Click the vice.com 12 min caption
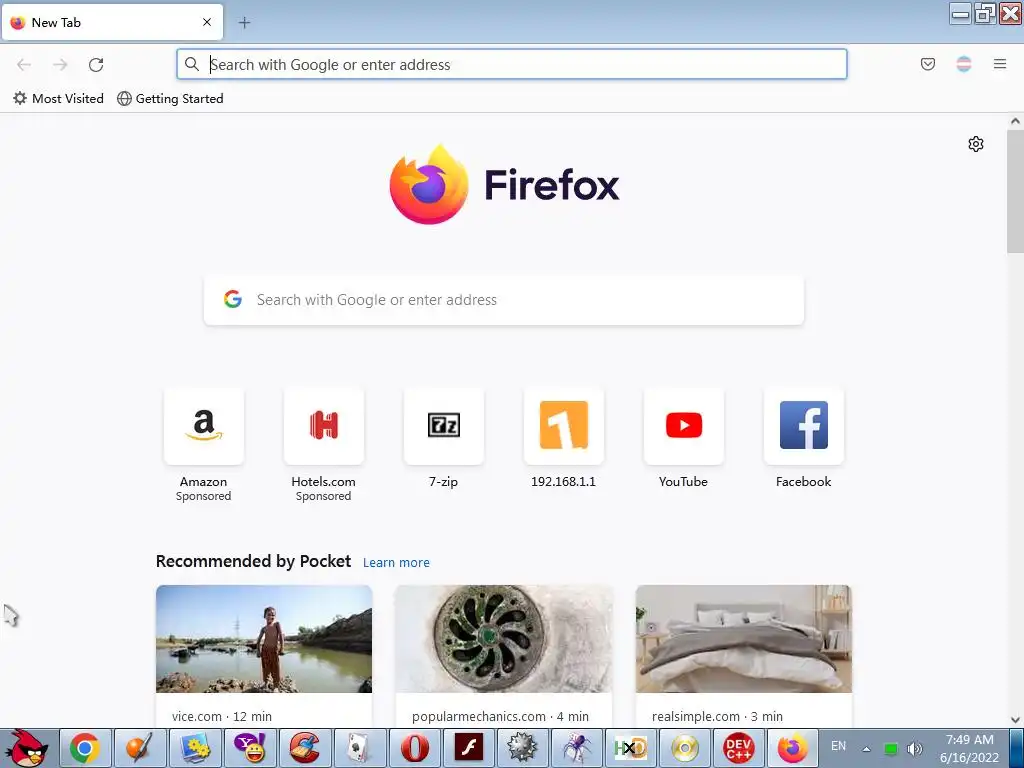This screenshot has height=768, width=1024. 222,716
